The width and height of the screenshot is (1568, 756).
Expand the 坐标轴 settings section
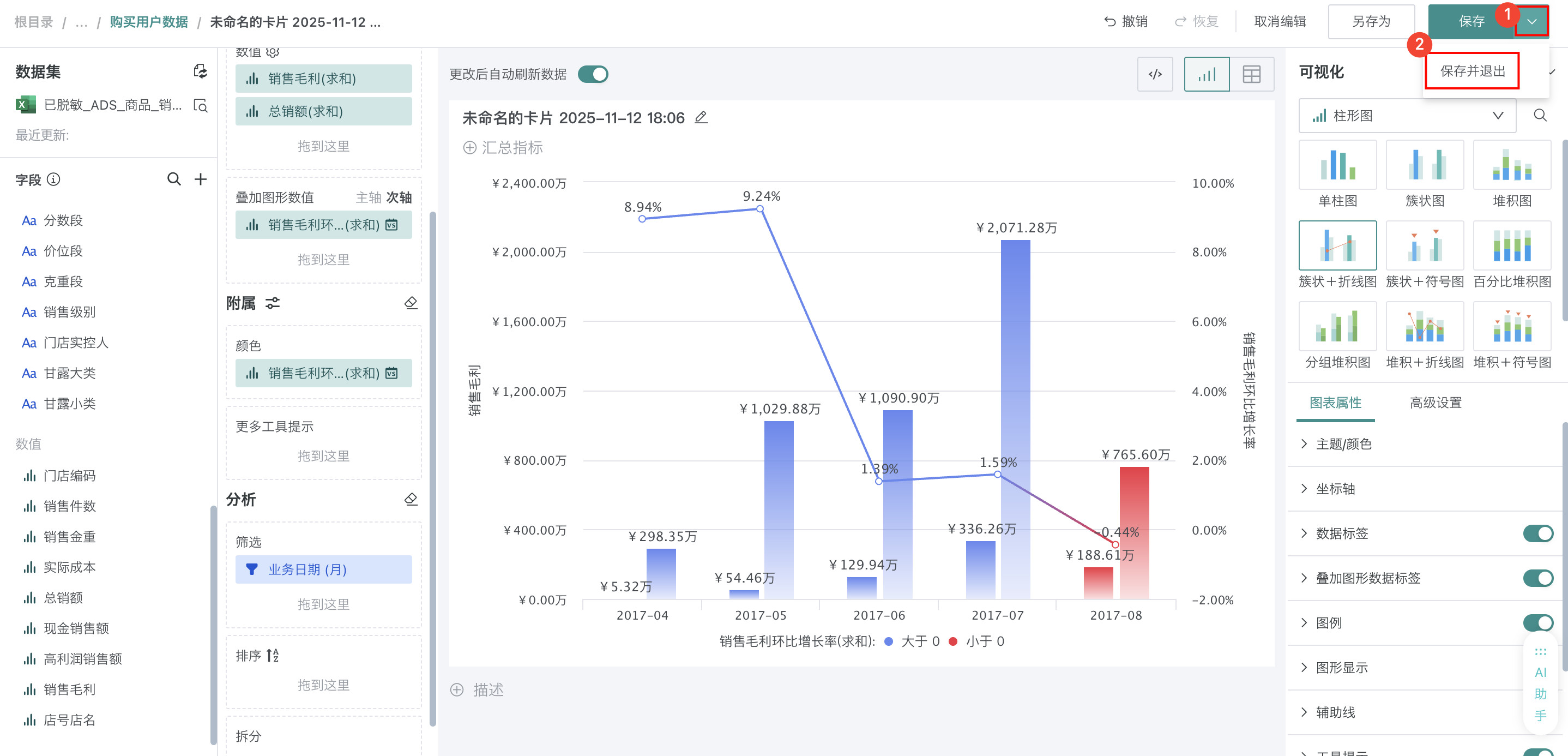[1335, 489]
